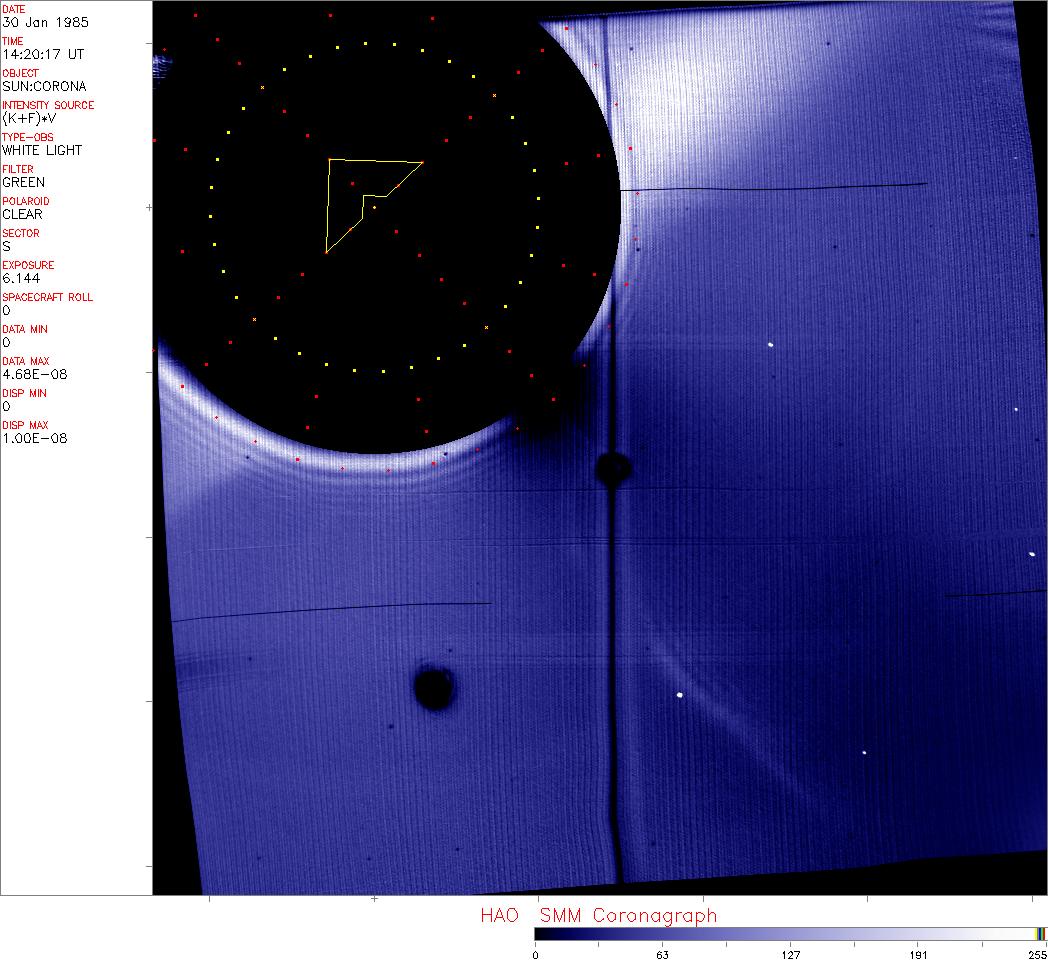Click the exposure value 6.144
1048x960 pixels.
tap(21, 279)
